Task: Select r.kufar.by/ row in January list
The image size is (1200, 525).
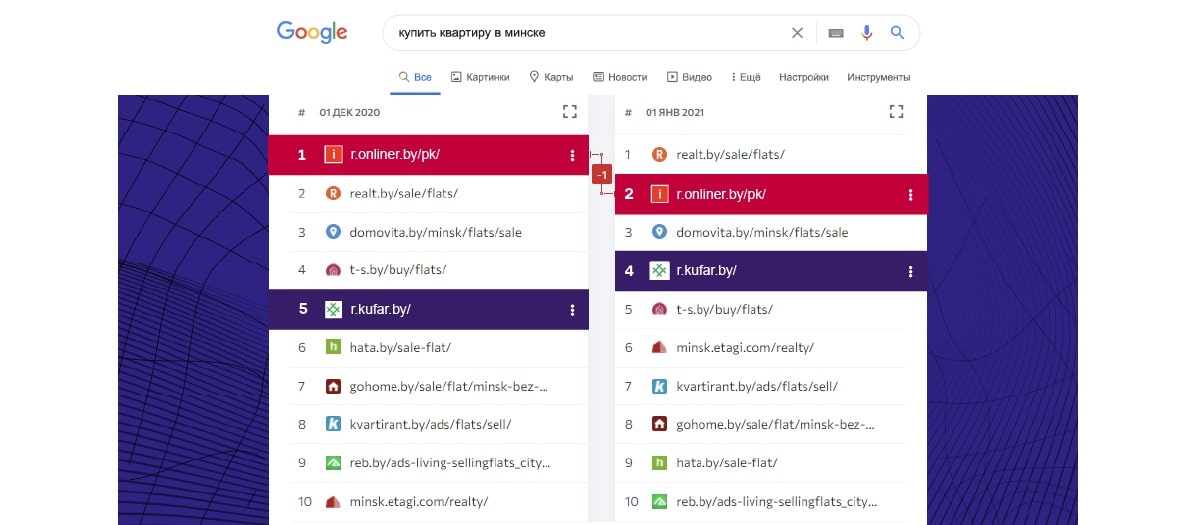Action: 771,271
